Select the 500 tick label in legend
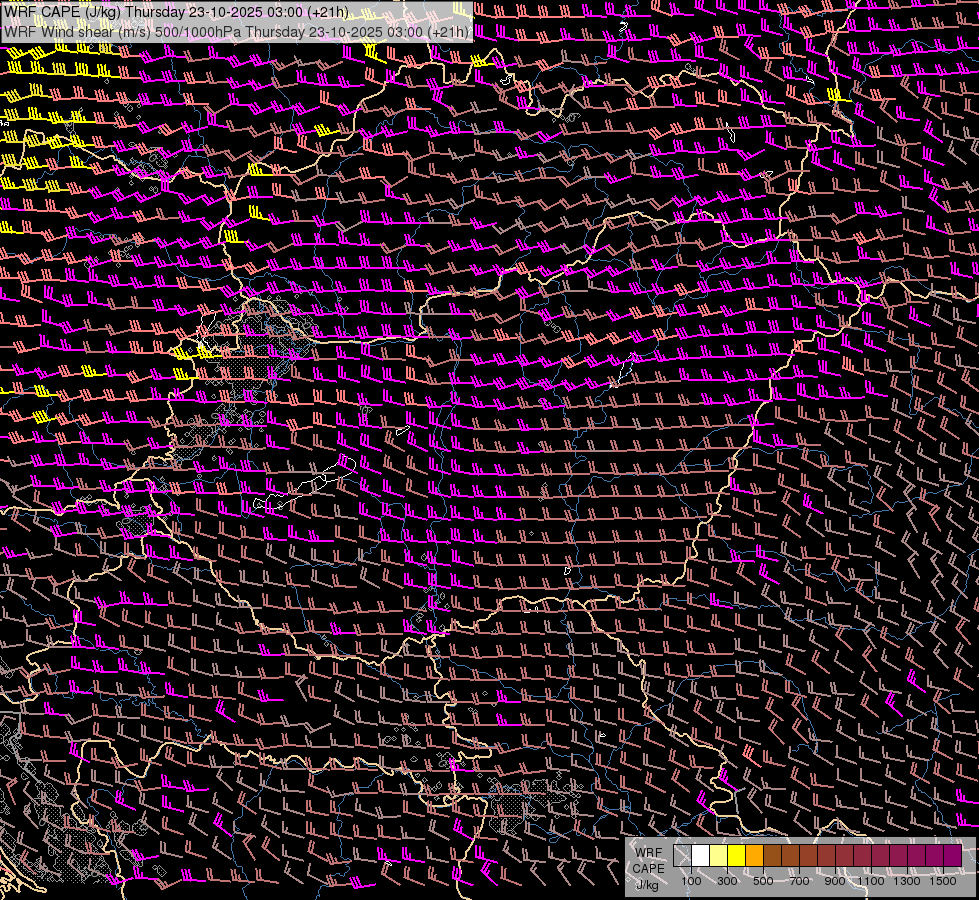979x900 pixels. point(763,881)
